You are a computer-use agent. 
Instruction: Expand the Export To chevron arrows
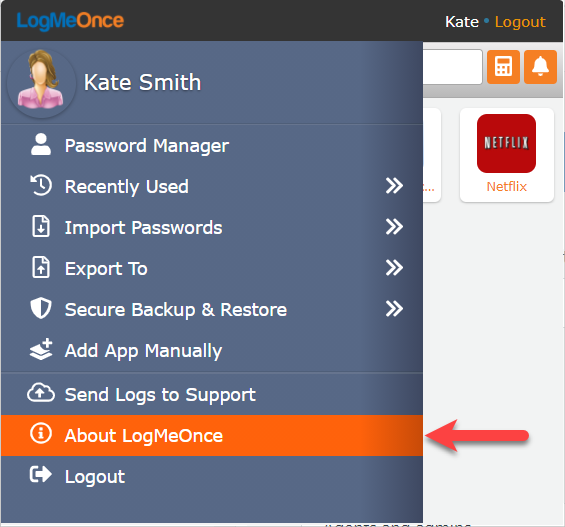[x=394, y=268]
